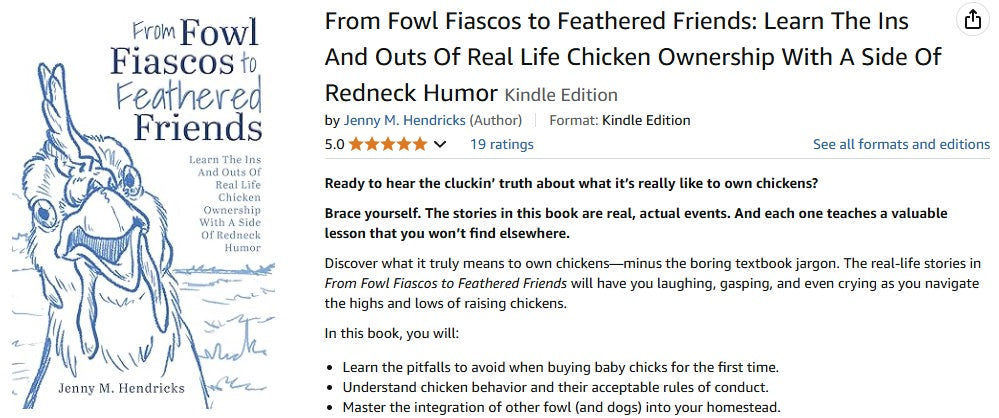
Task: Click the book's main title heading
Action: point(630,56)
